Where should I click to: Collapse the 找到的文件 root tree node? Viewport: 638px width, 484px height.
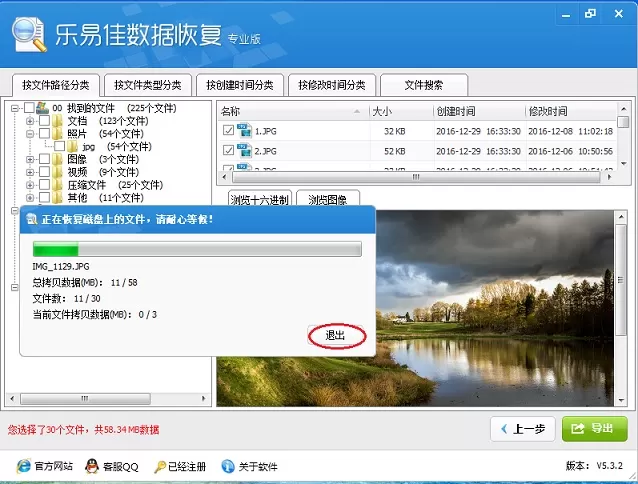pyautogui.click(x=15, y=108)
